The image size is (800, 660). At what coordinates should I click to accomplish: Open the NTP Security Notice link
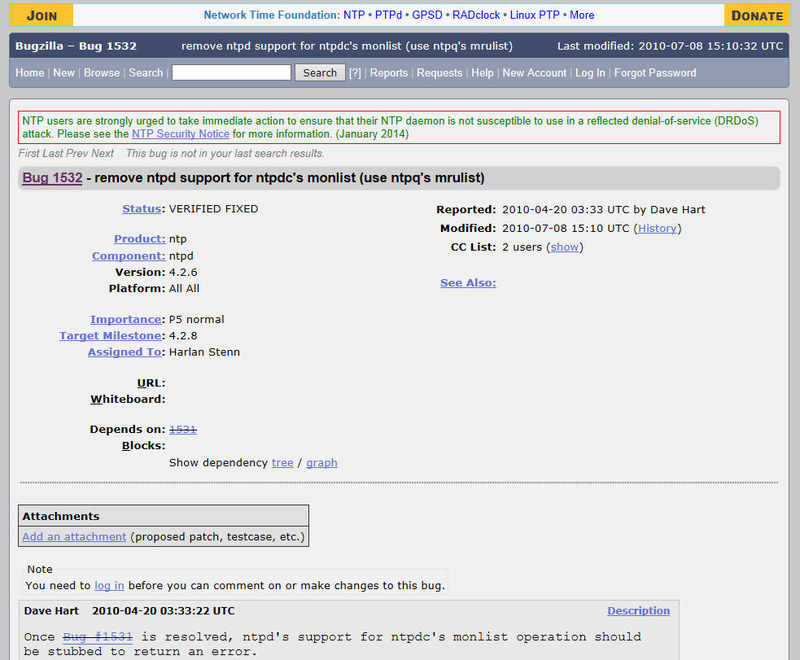[180, 134]
